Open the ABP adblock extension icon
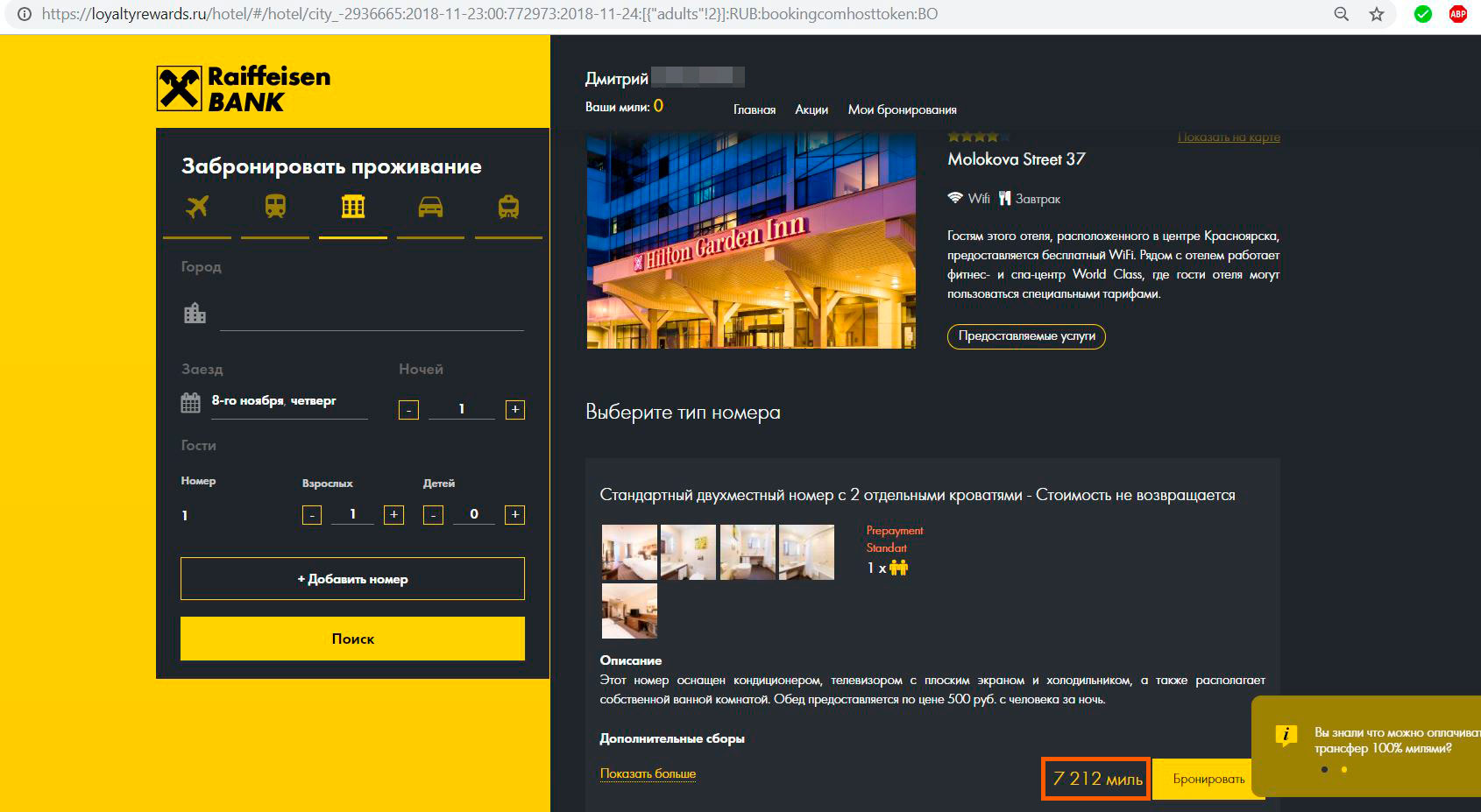This screenshot has width=1481, height=812. point(1458,14)
